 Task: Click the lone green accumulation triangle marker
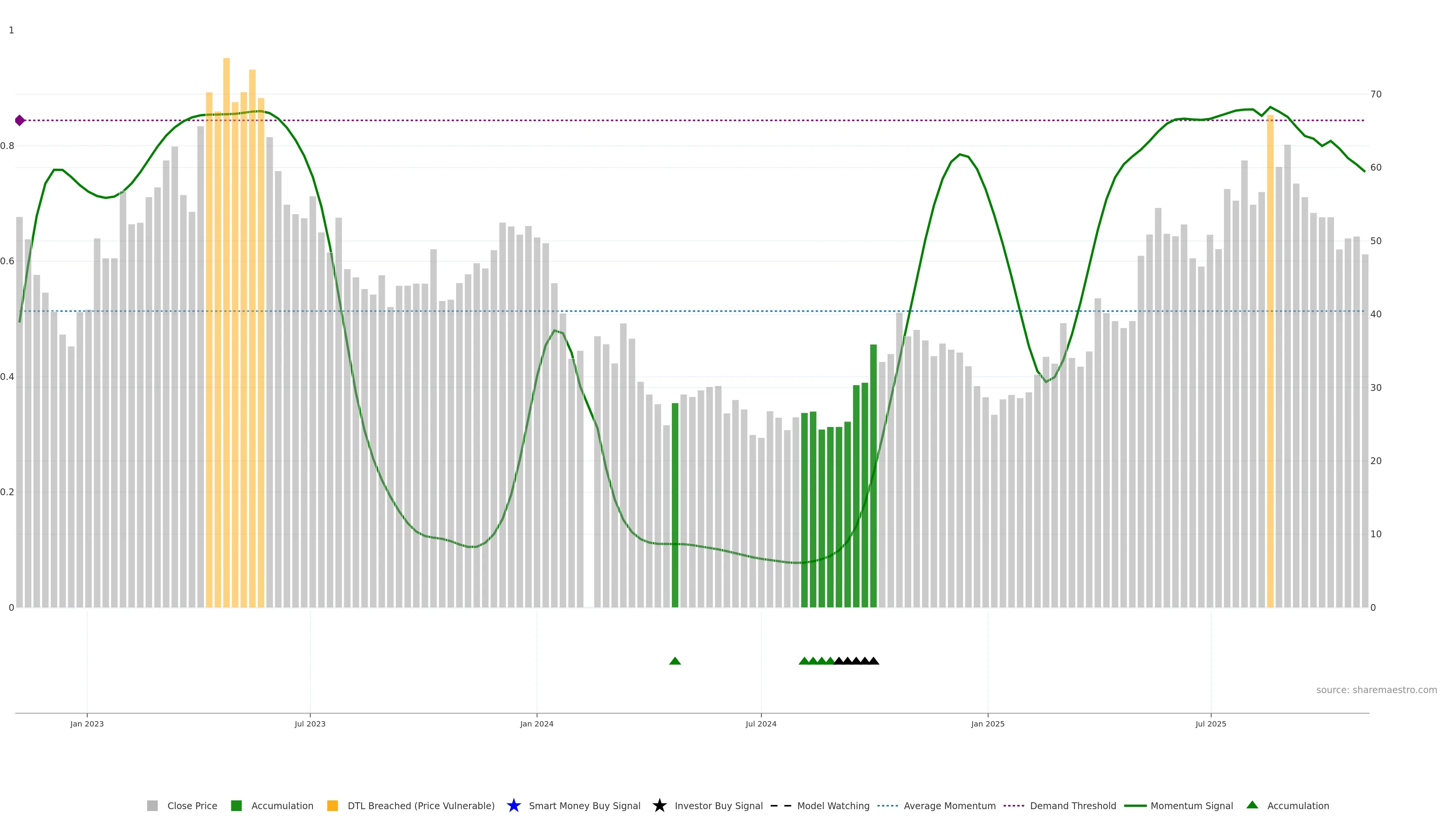[675, 661]
